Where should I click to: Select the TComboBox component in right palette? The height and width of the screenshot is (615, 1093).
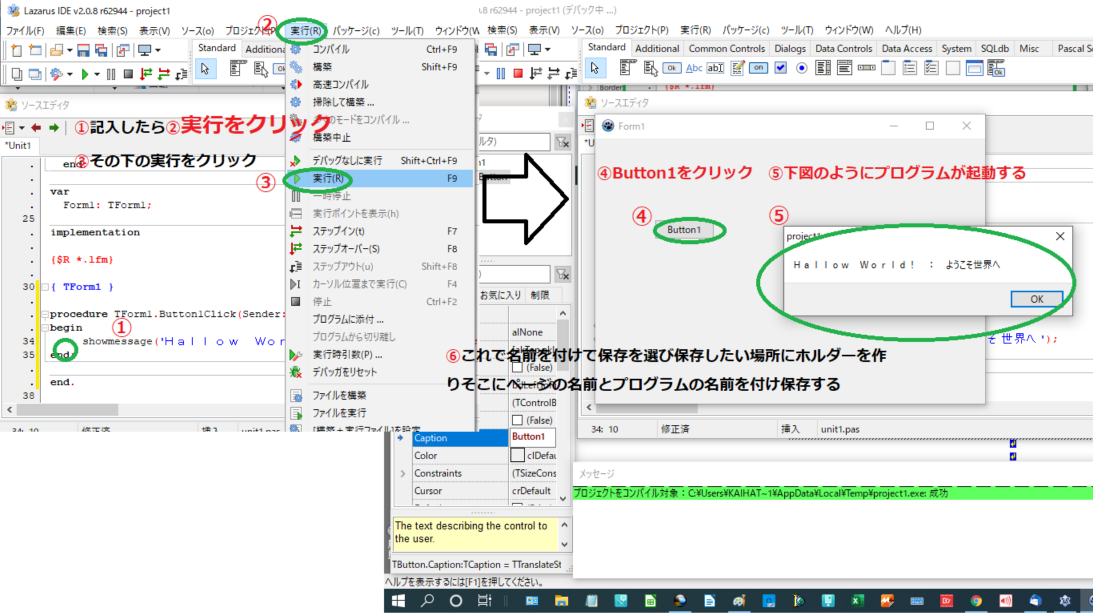pyautogui.click(x=844, y=68)
